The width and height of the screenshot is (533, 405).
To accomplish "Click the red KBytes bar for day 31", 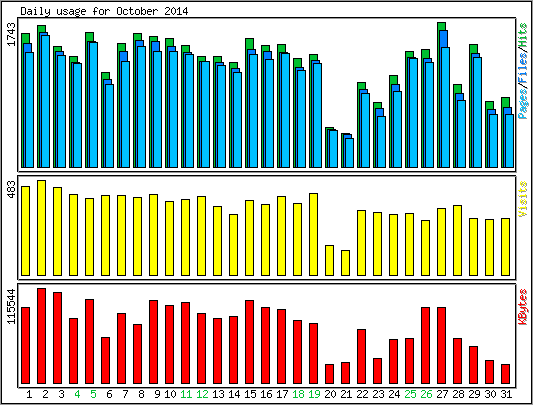I will click(505, 374).
